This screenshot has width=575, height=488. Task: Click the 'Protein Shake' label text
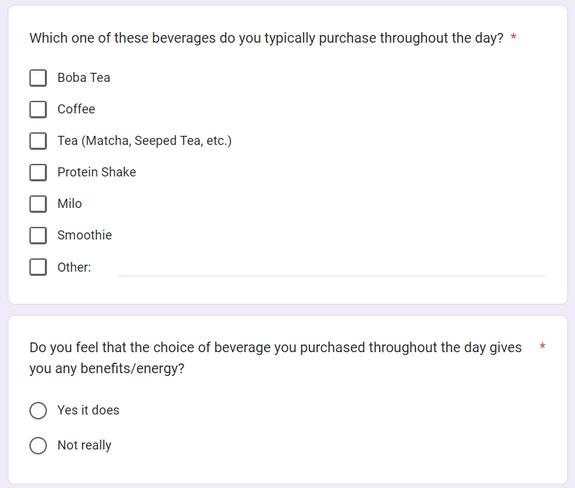pos(97,172)
